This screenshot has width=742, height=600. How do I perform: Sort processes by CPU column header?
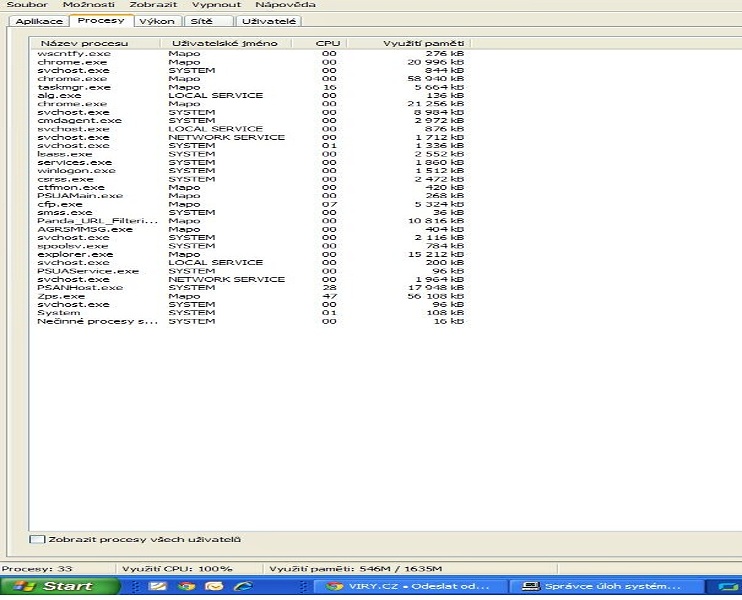[328, 43]
